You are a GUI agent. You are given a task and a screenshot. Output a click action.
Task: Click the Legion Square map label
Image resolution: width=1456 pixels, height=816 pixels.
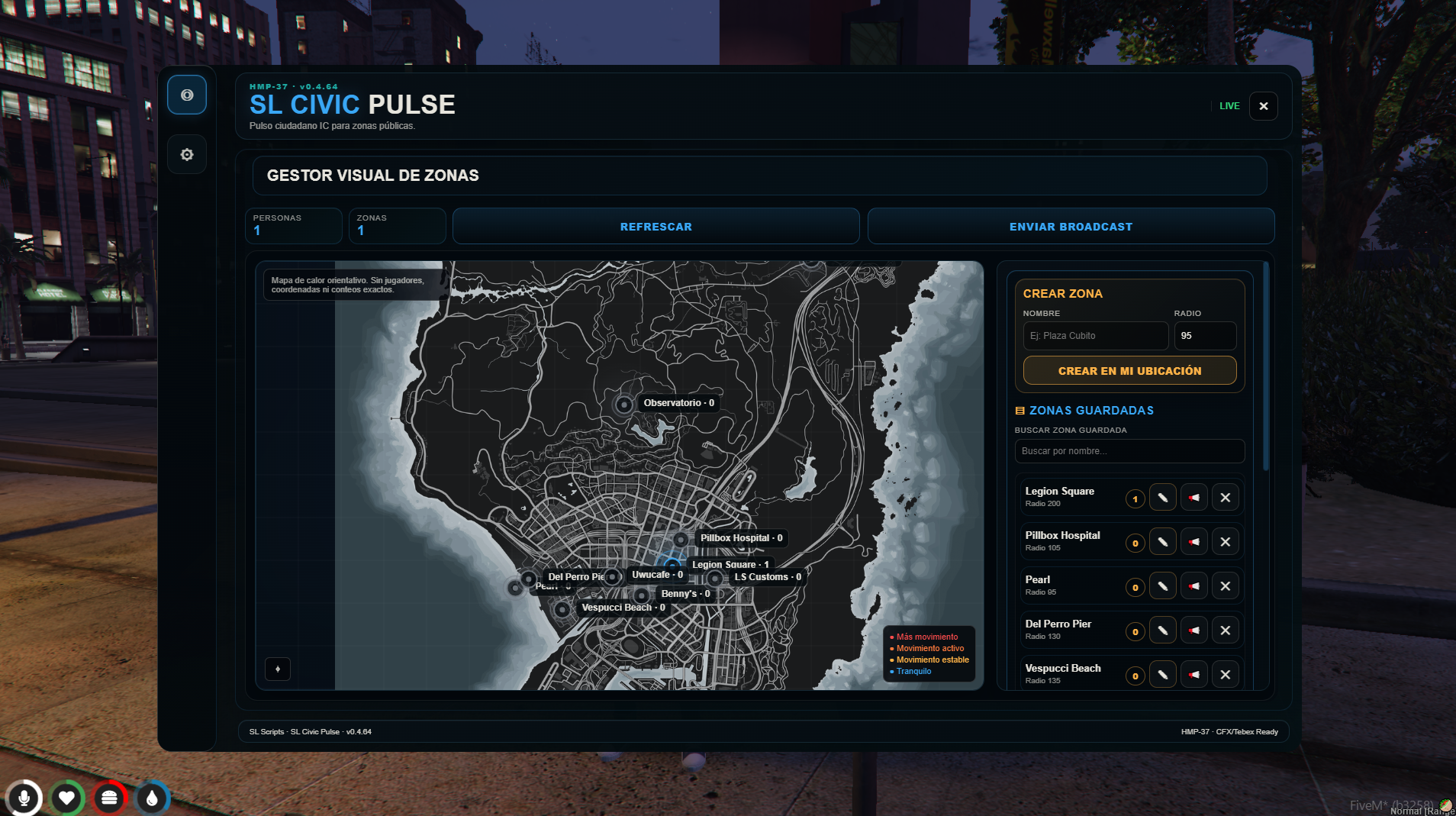pyautogui.click(x=730, y=565)
